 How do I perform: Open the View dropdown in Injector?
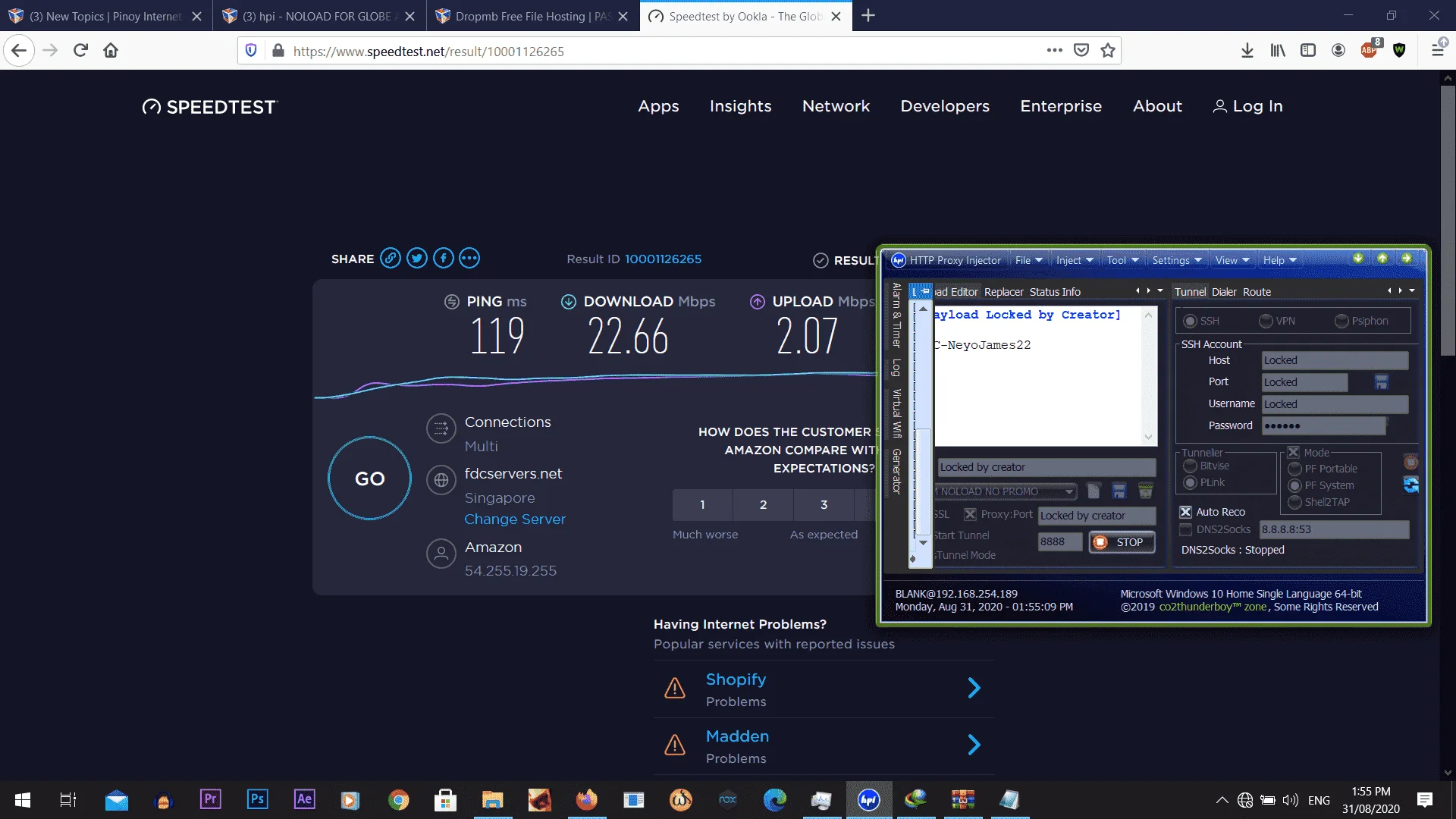point(1232,261)
